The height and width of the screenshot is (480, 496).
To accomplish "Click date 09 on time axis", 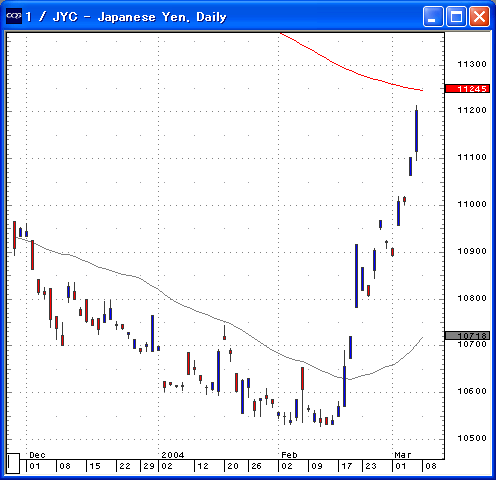I will pyautogui.click(x=317, y=466).
